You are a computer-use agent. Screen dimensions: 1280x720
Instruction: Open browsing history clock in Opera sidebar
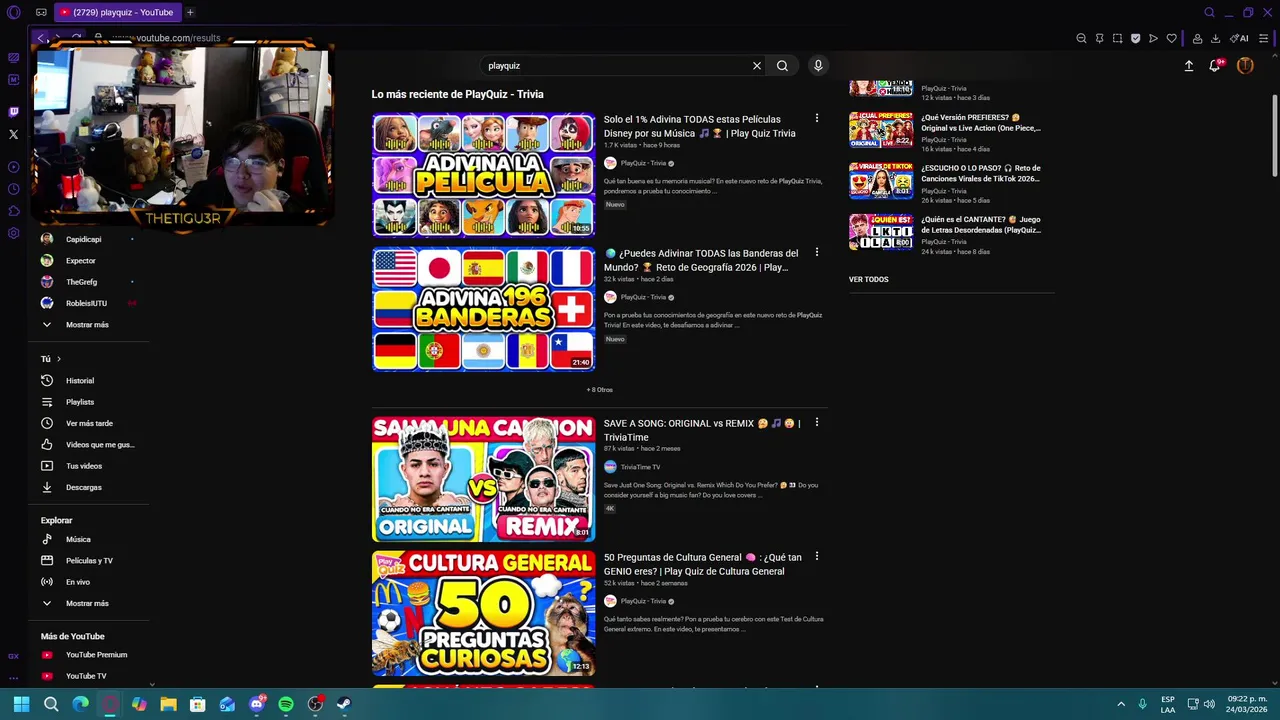point(13,189)
